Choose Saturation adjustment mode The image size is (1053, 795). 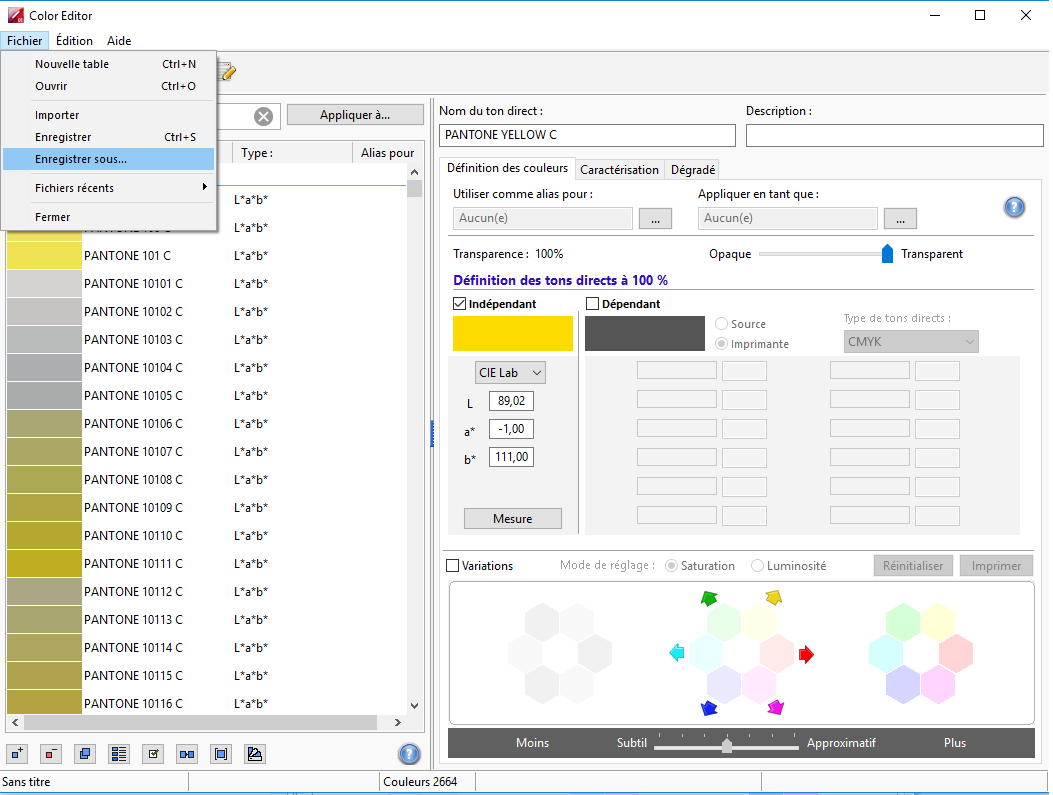point(671,566)
